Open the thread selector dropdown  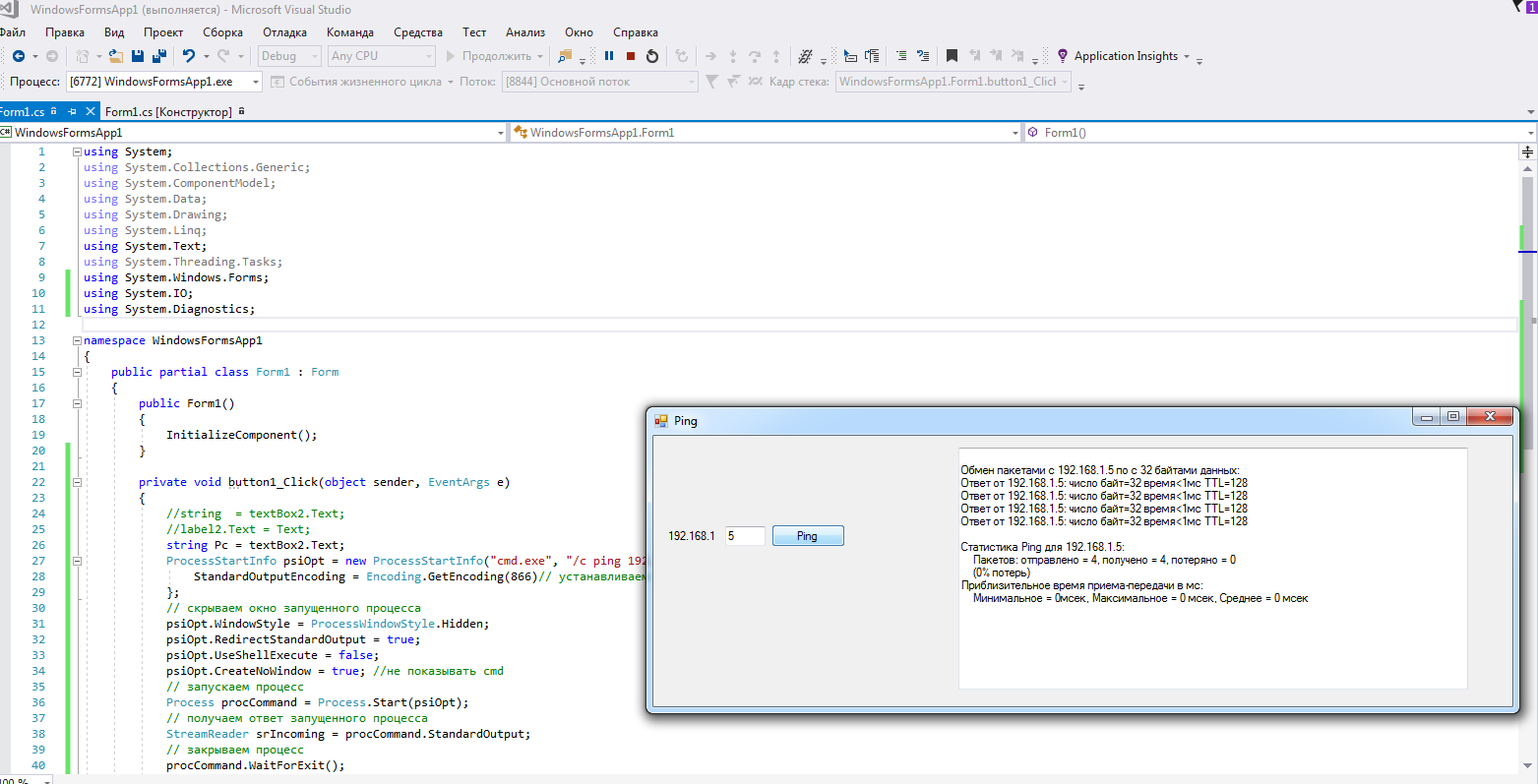click(x=599, y=82)
